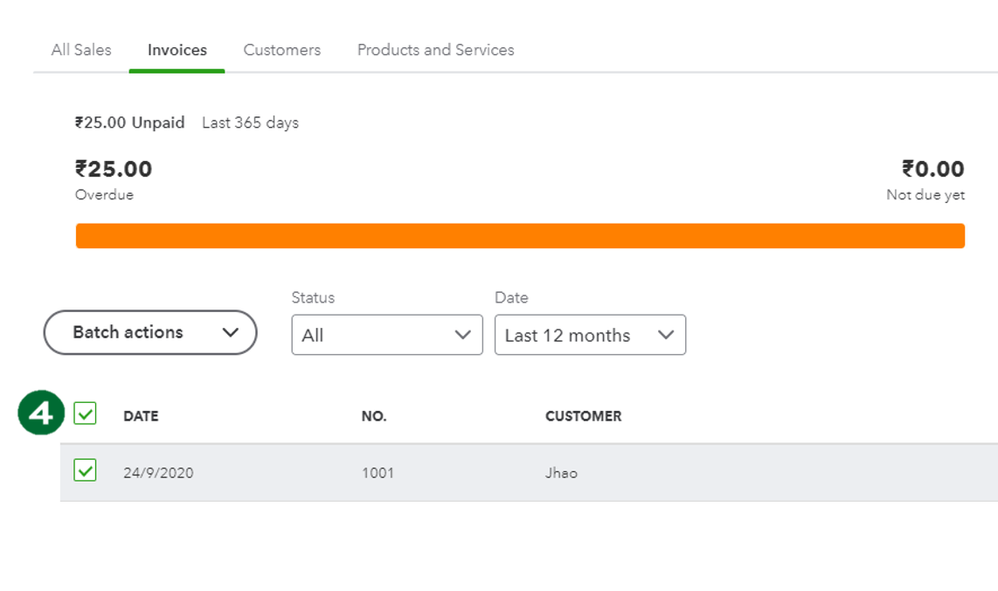Image resolution: width=998 pixels, height=591 pixels.
Task: Click the green step 4 badge
Action: pyautogui.click(x=41, y=413)
